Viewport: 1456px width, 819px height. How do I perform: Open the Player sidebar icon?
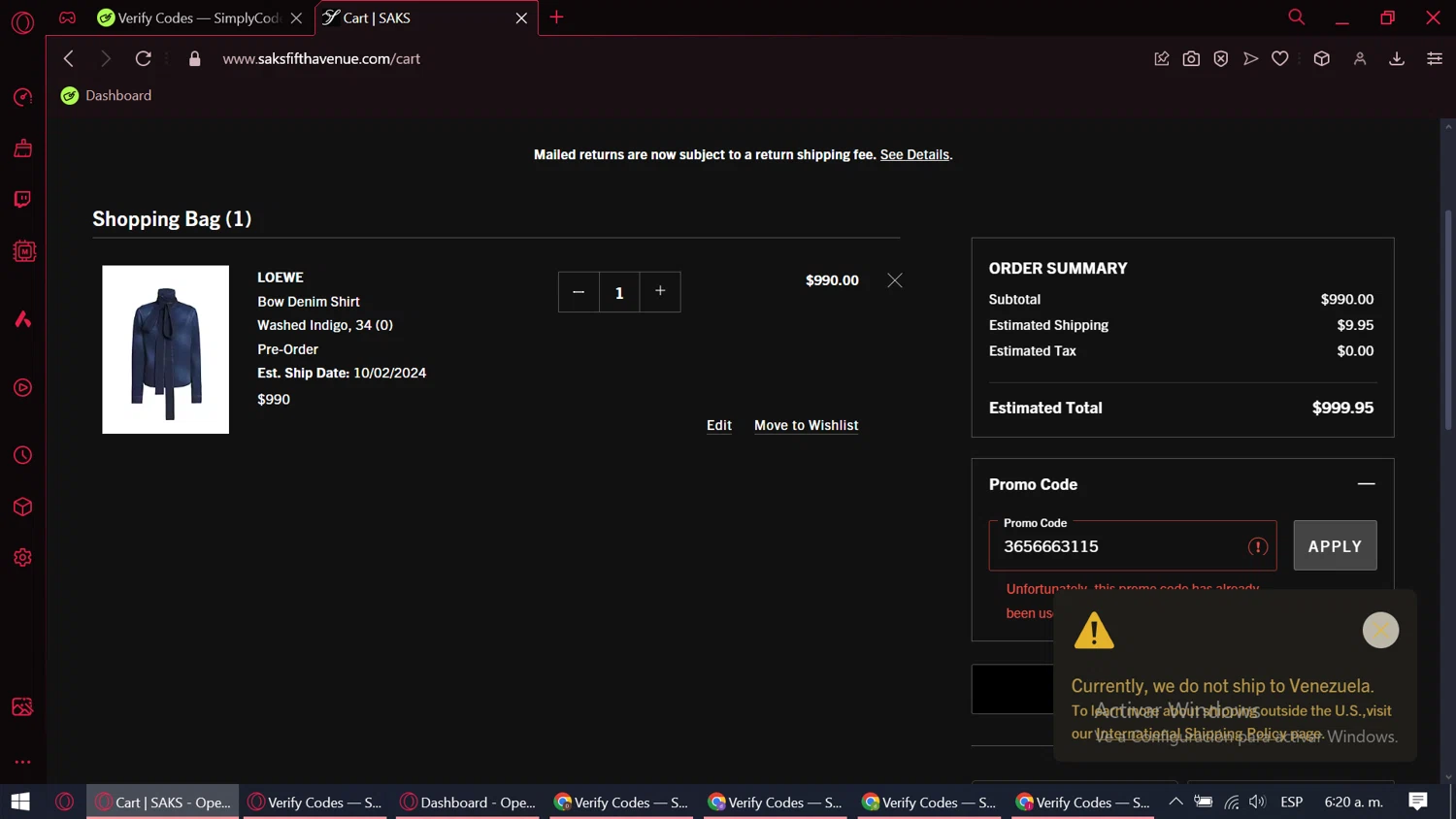coord(22,388)
